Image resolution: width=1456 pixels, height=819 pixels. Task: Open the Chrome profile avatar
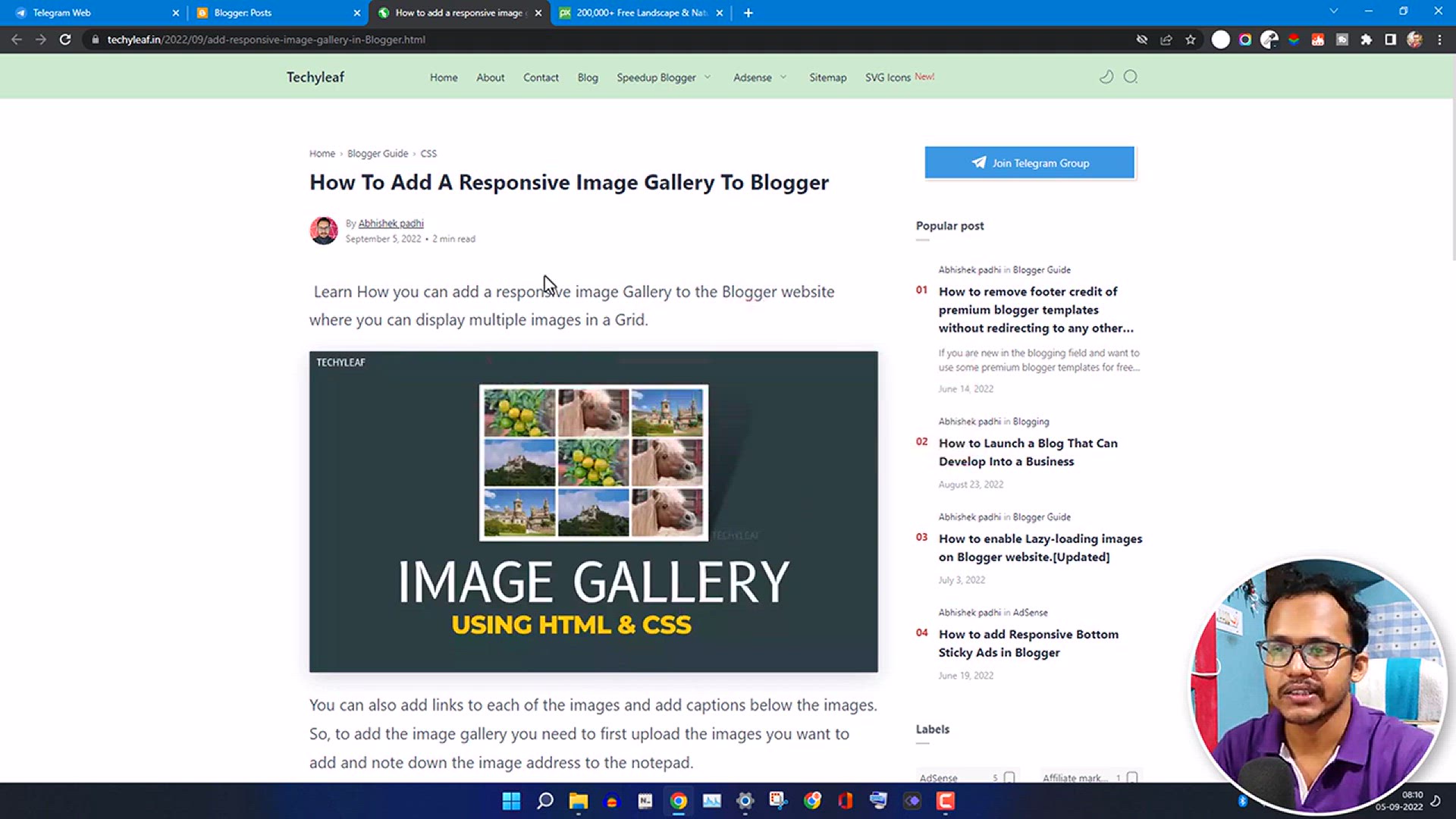[1415, 39]
